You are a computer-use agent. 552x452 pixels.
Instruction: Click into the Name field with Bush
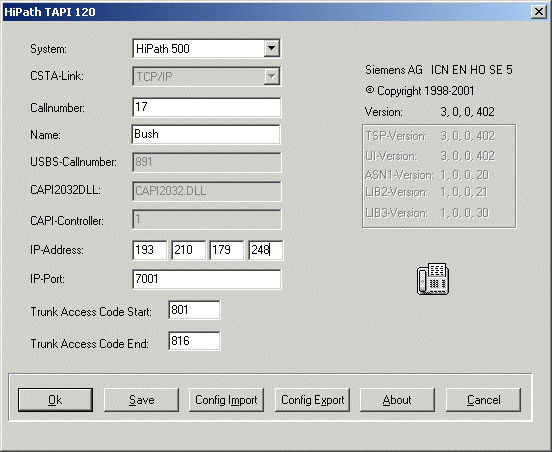(x=206, y=134)
